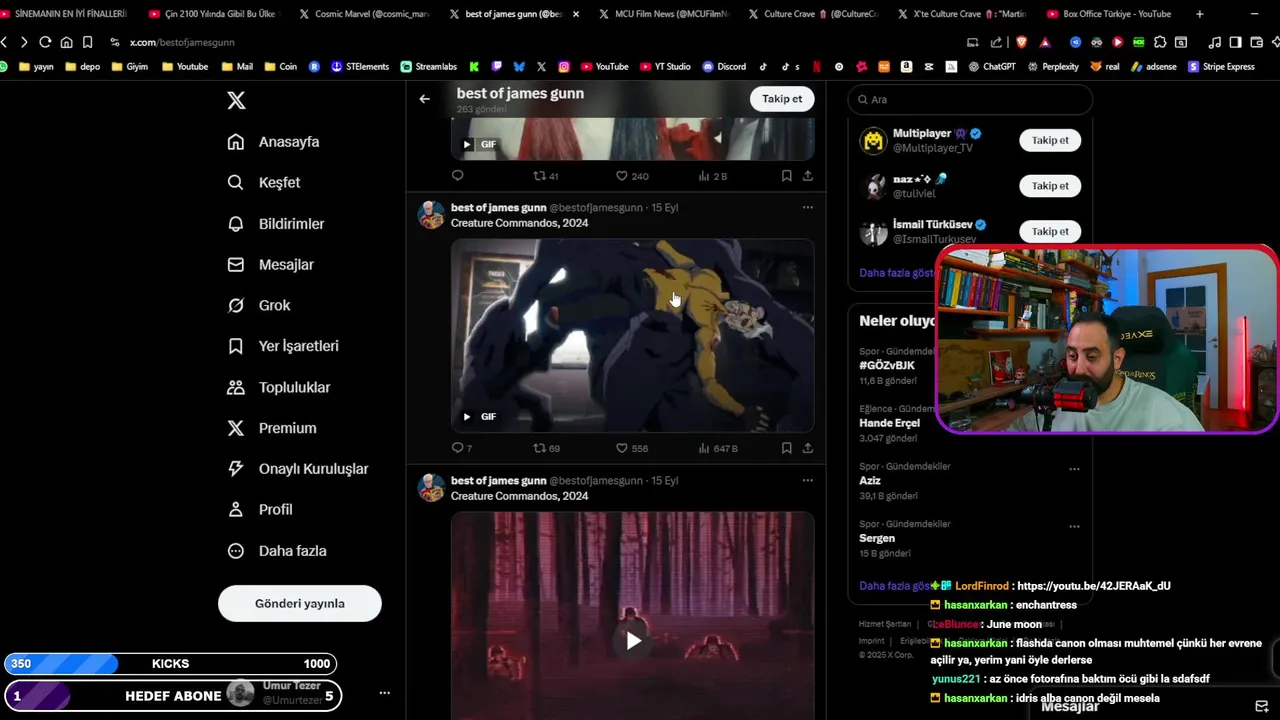Switch to Box Office Türkiye YouTube tab

(1110, 14)
